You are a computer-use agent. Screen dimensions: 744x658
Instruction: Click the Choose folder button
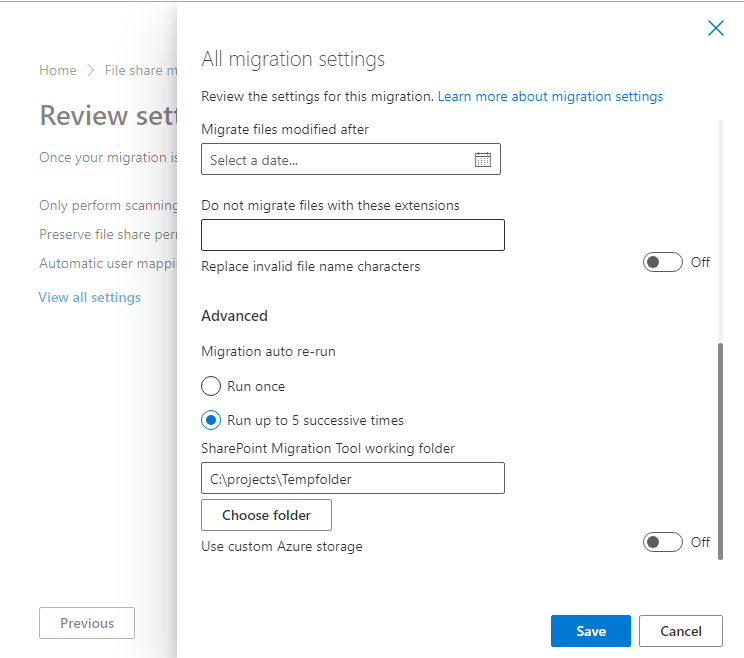[x=266, y=515]
